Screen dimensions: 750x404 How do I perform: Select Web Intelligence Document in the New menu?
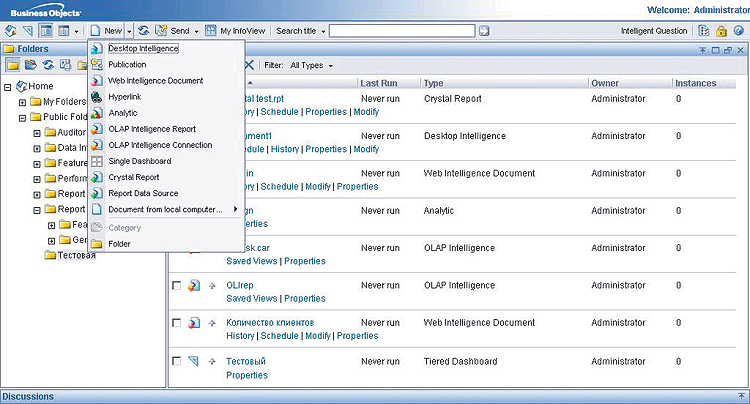click(x=155, y=81)
